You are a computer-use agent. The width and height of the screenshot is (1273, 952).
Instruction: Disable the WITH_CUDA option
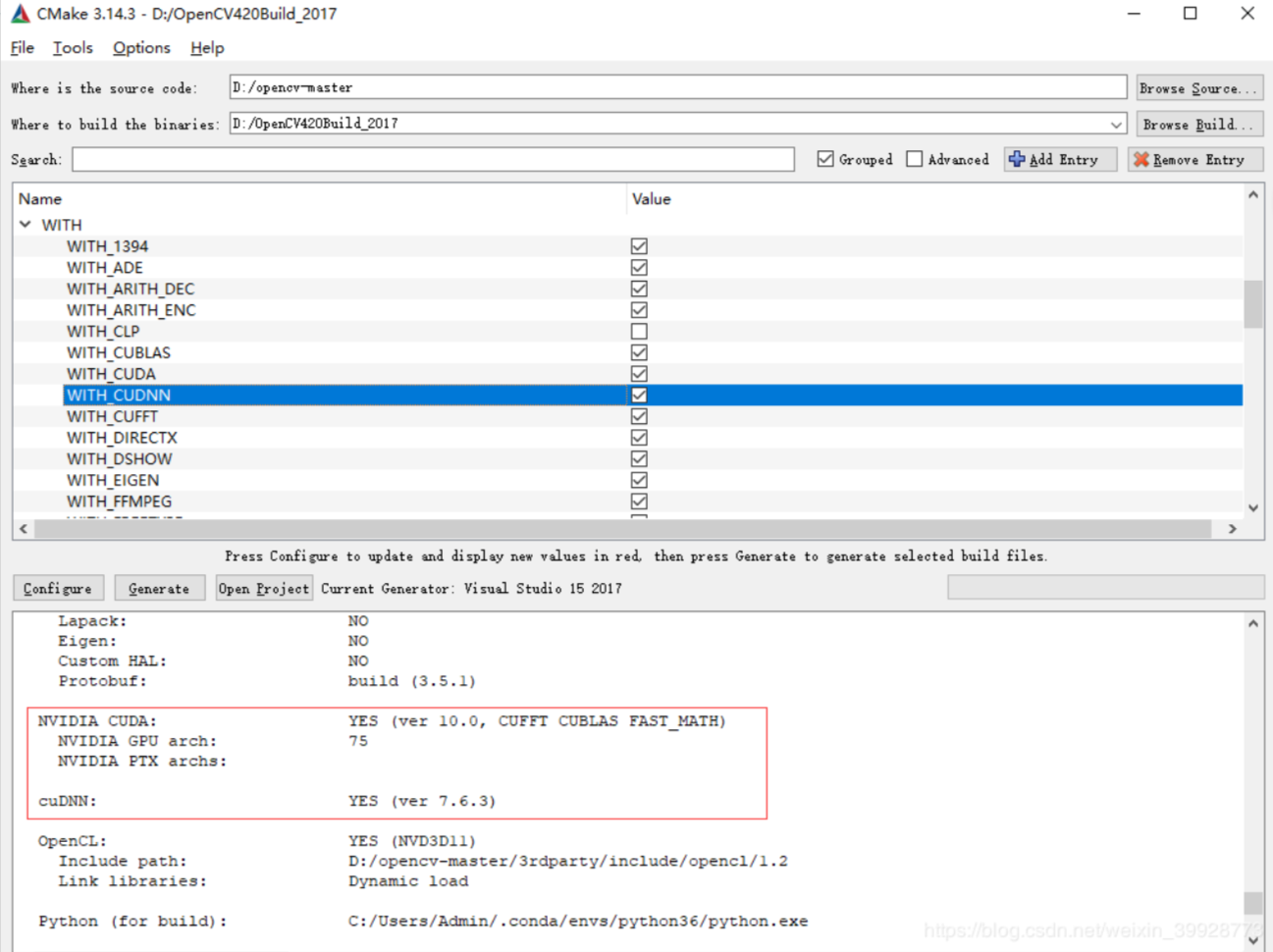[x=638, y=373]
